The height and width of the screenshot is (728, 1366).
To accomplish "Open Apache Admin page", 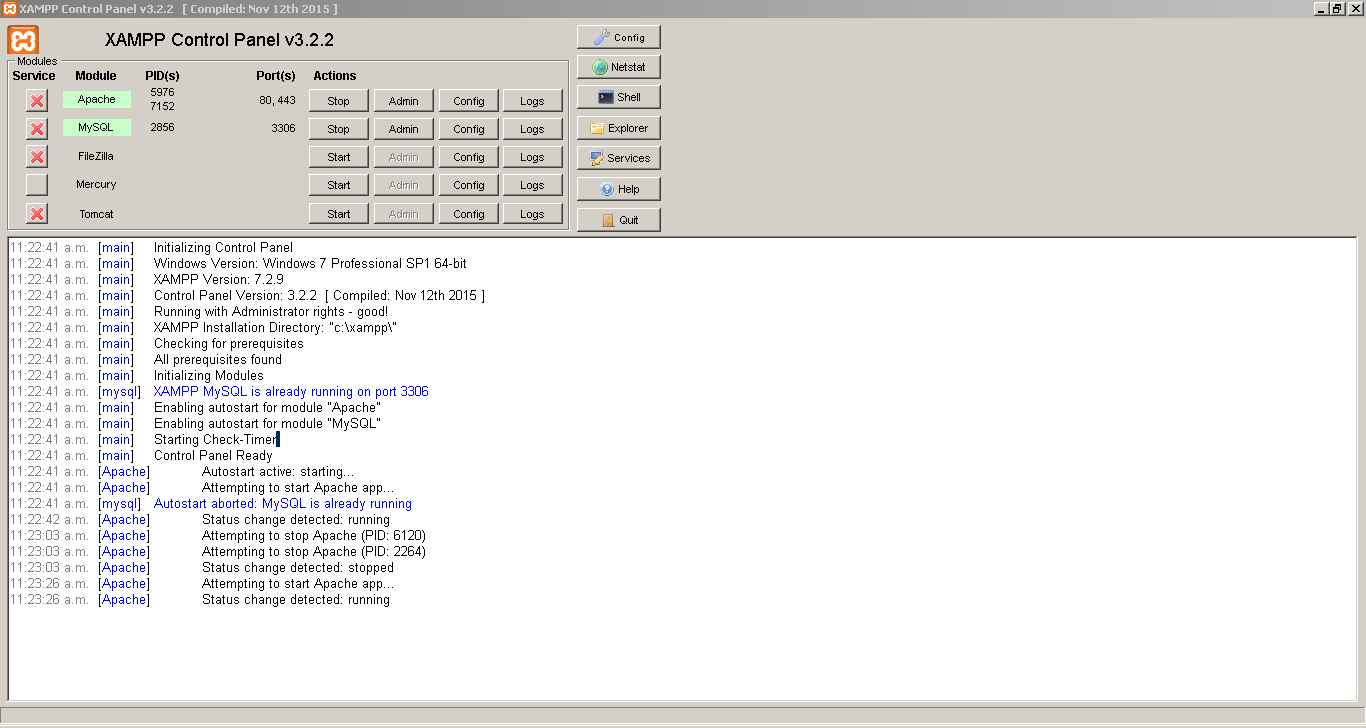I will [x=403, y=101].
